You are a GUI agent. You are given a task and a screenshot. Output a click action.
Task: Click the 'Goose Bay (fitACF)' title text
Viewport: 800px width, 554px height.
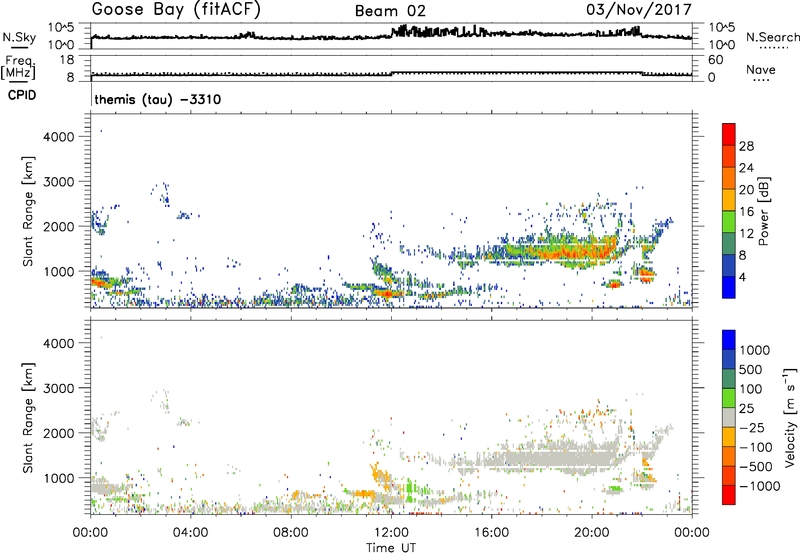coord(176,10)
